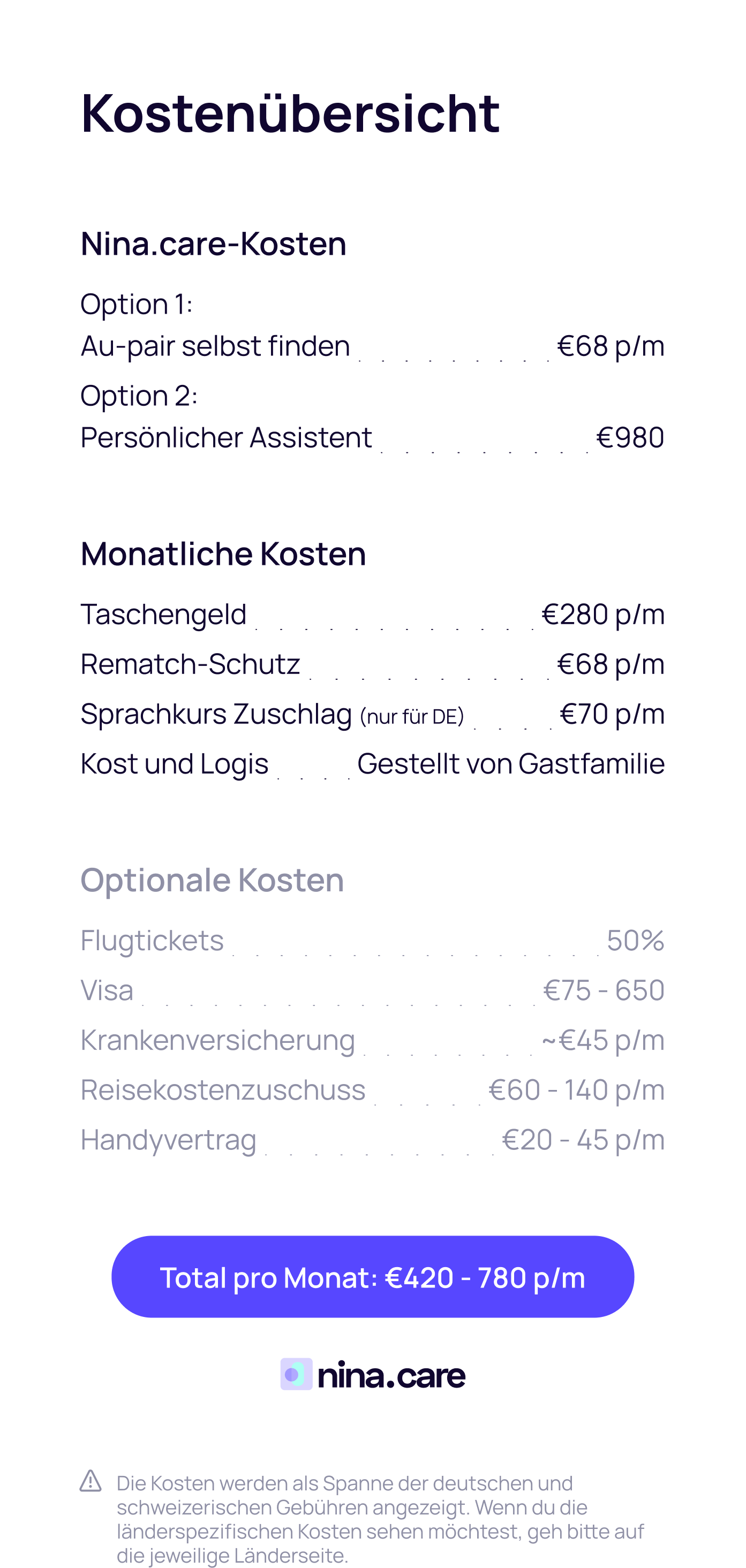The width and height of the screenshot is (746, 1568).
Task: Click the nina.care brand name text
Action: coord(391,1375)
